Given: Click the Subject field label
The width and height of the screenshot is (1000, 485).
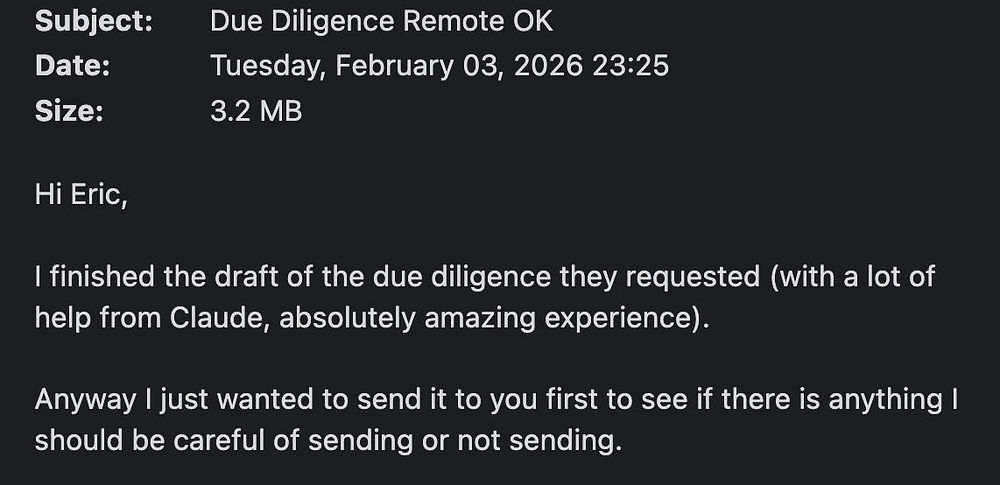Looking at the screenshot, I should coord(93,21).
